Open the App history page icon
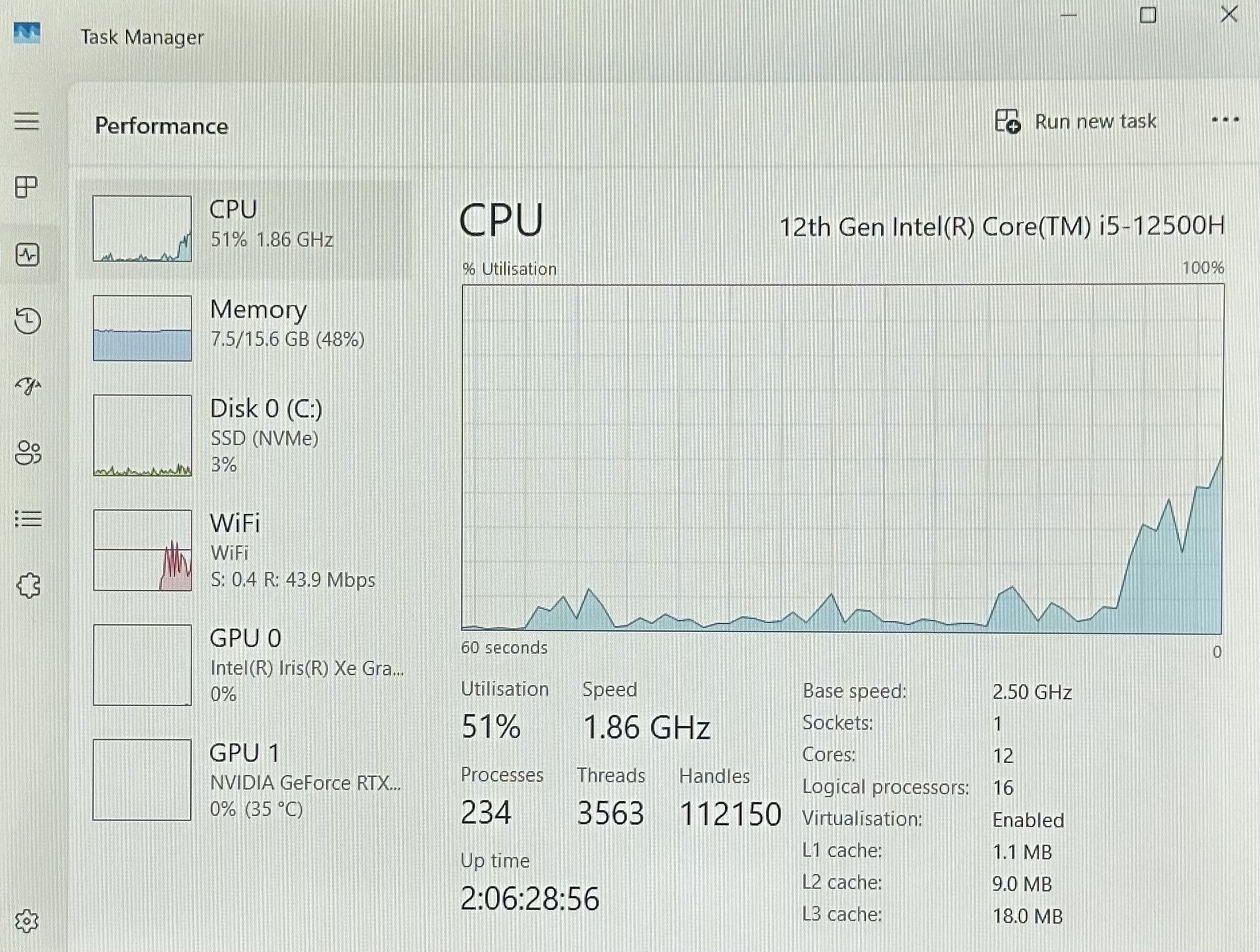 point(27,320)
